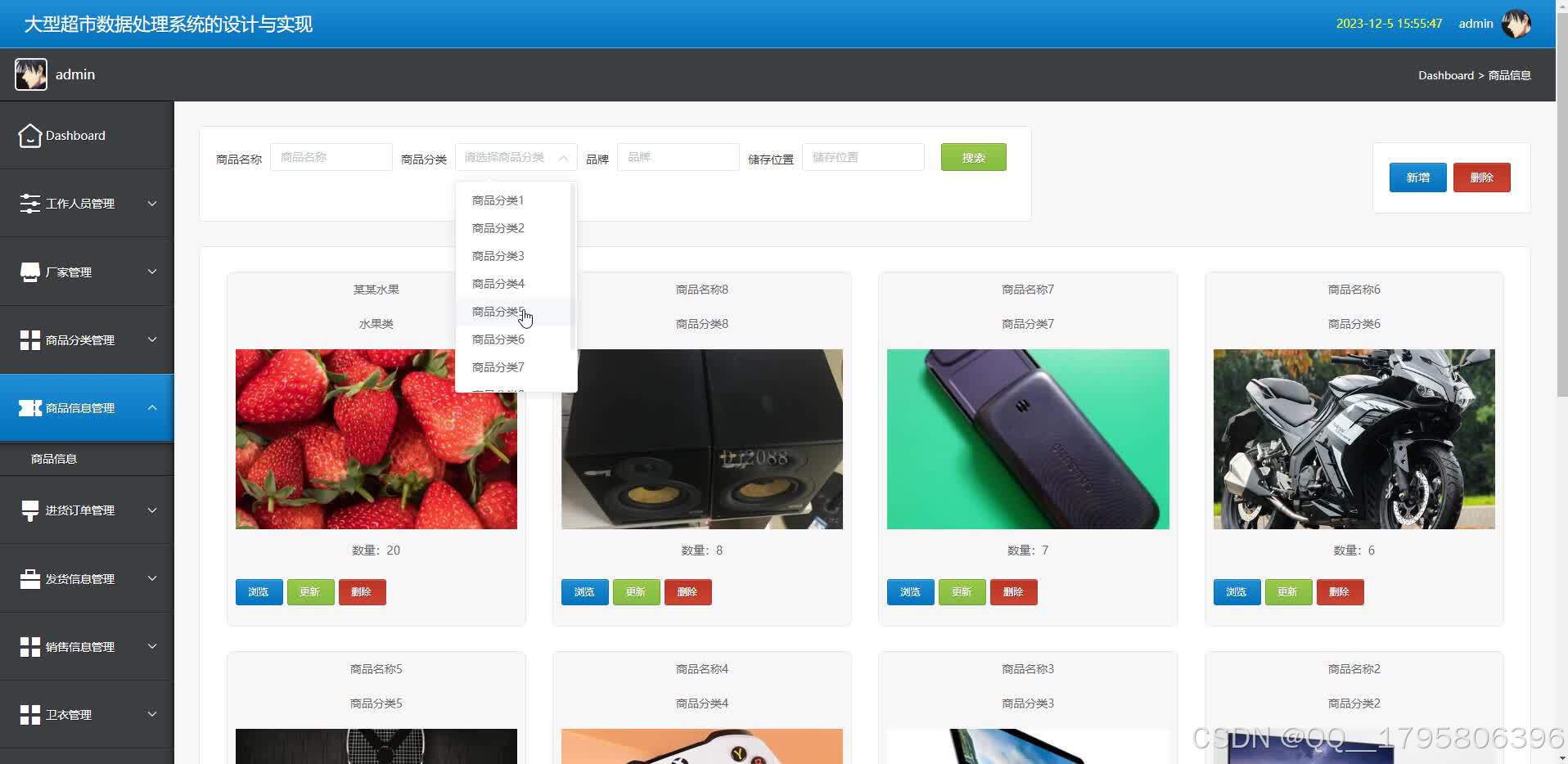Focus the 储存位置 search input
This screenshot has height=764, width=1568.
[863, 157]
